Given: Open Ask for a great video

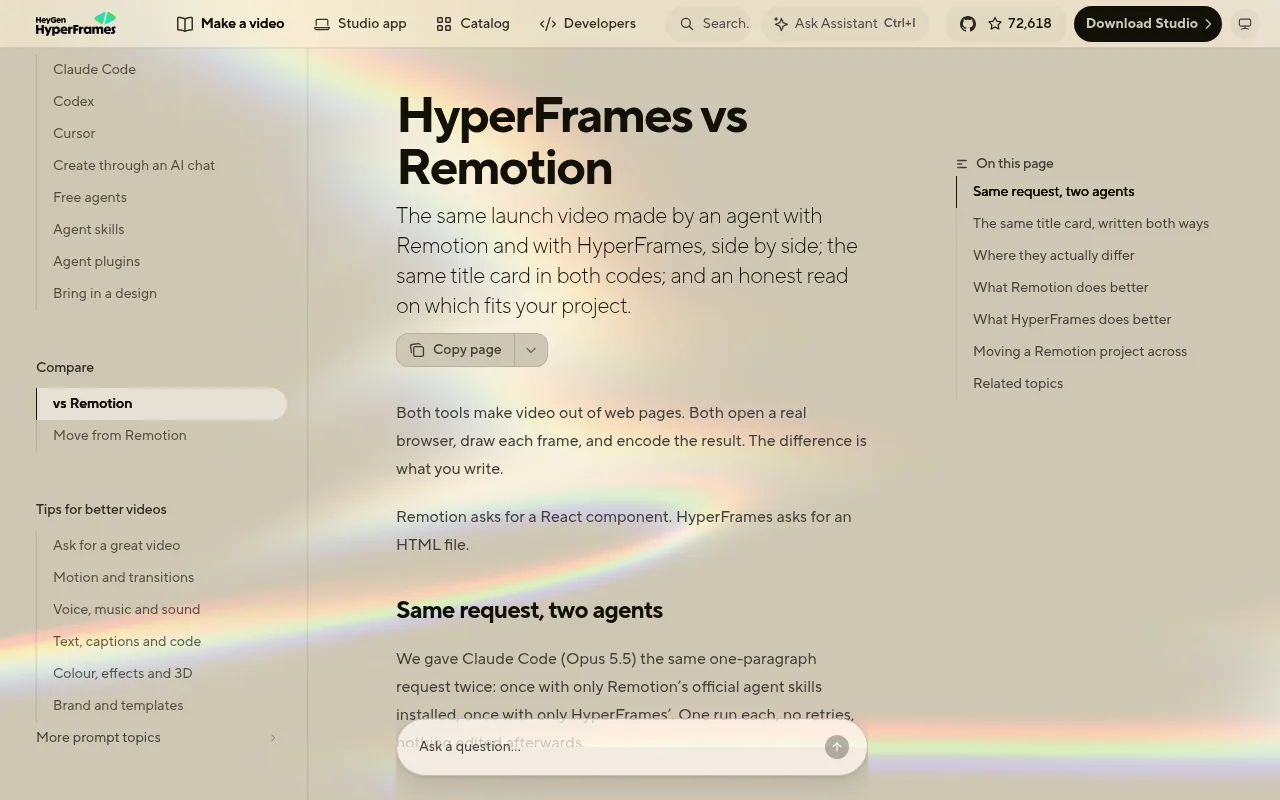Looking at the screenshot, I should point(117,545).
